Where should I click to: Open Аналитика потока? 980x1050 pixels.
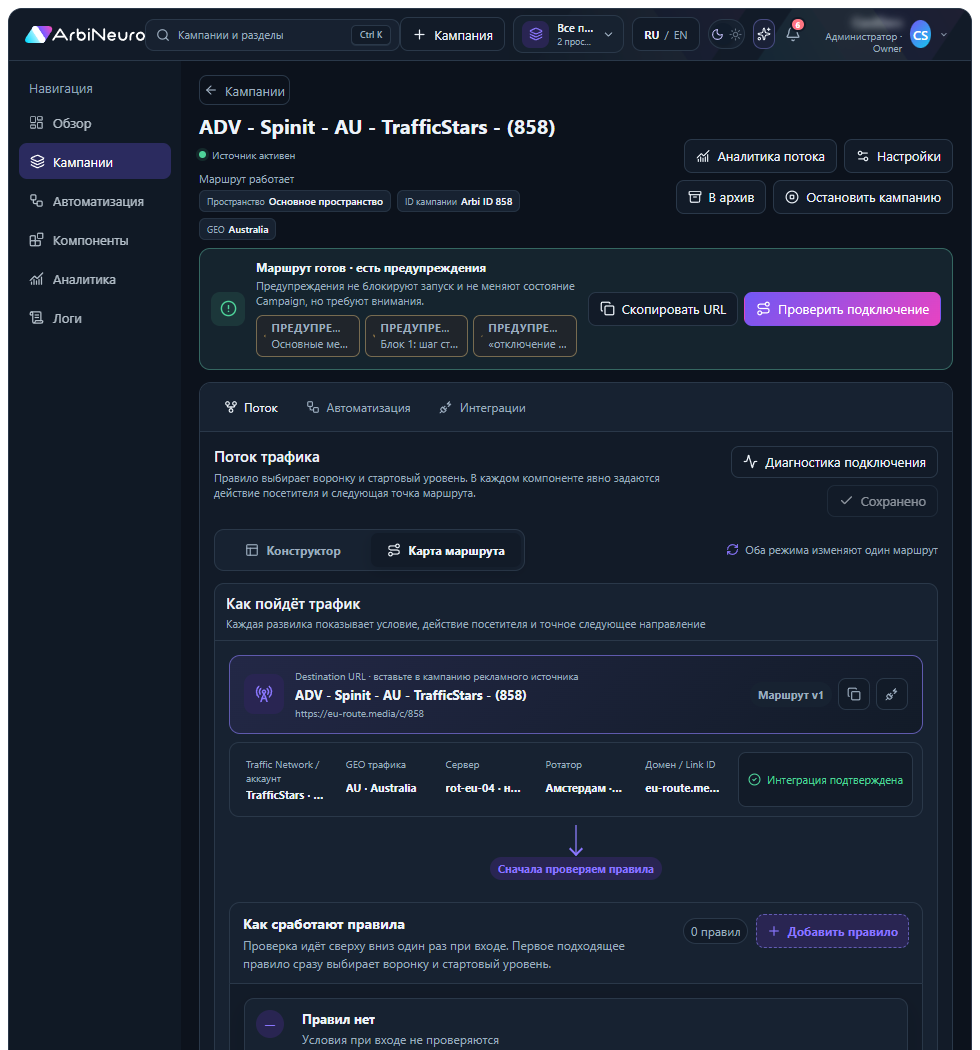coord(760,156)
